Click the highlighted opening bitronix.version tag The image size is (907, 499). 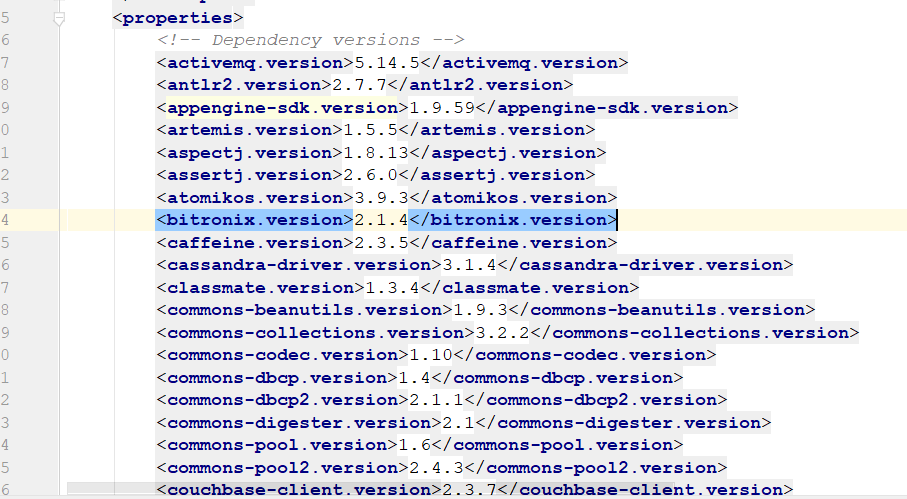255,220
